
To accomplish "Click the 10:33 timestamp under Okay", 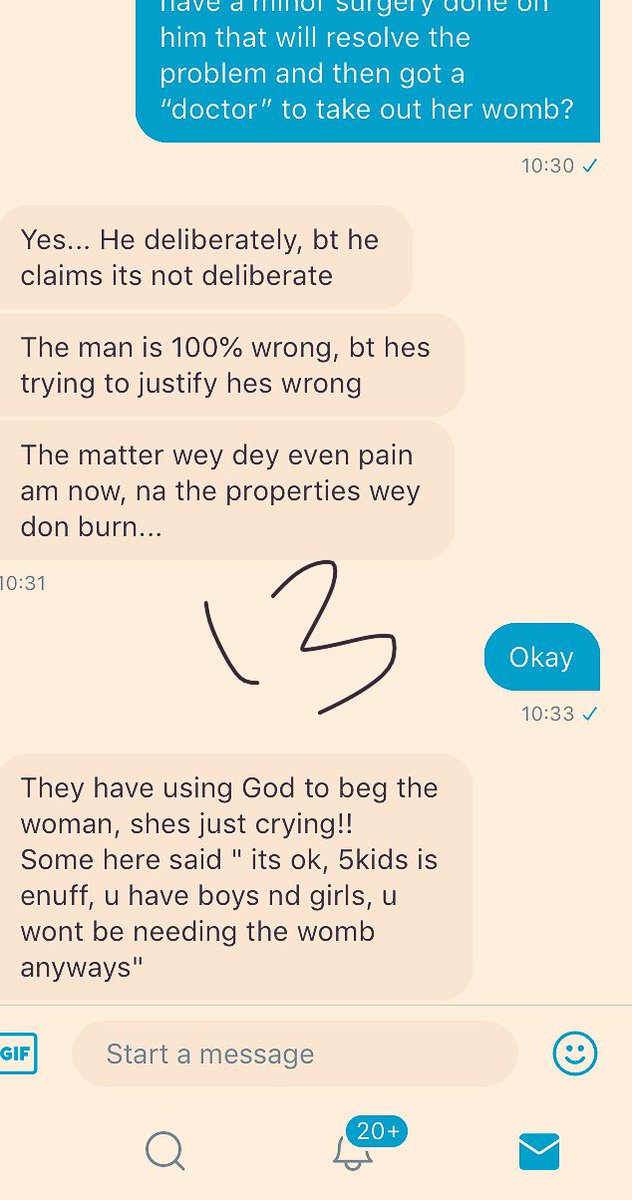I will (548, 713).
